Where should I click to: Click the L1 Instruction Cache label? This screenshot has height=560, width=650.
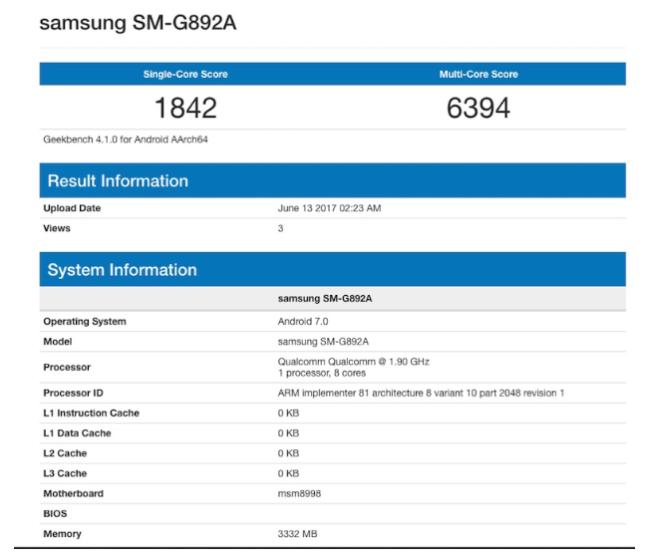click(91, 413)
